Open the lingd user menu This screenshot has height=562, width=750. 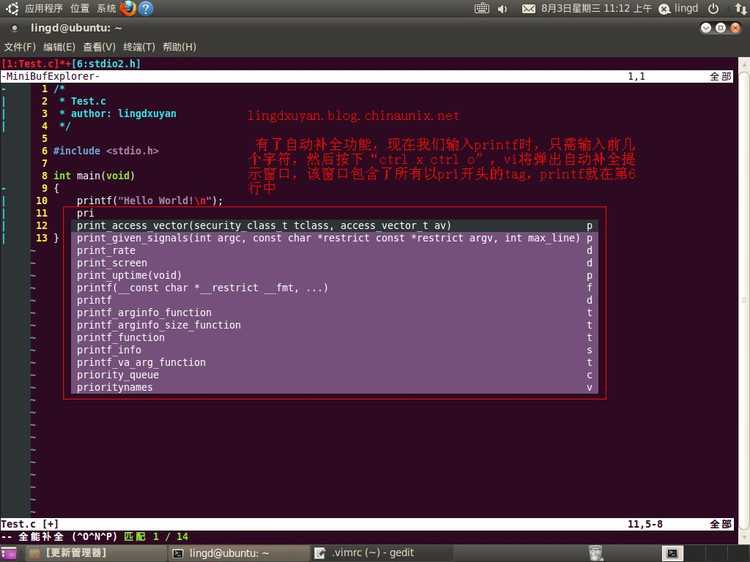point(678,9)
